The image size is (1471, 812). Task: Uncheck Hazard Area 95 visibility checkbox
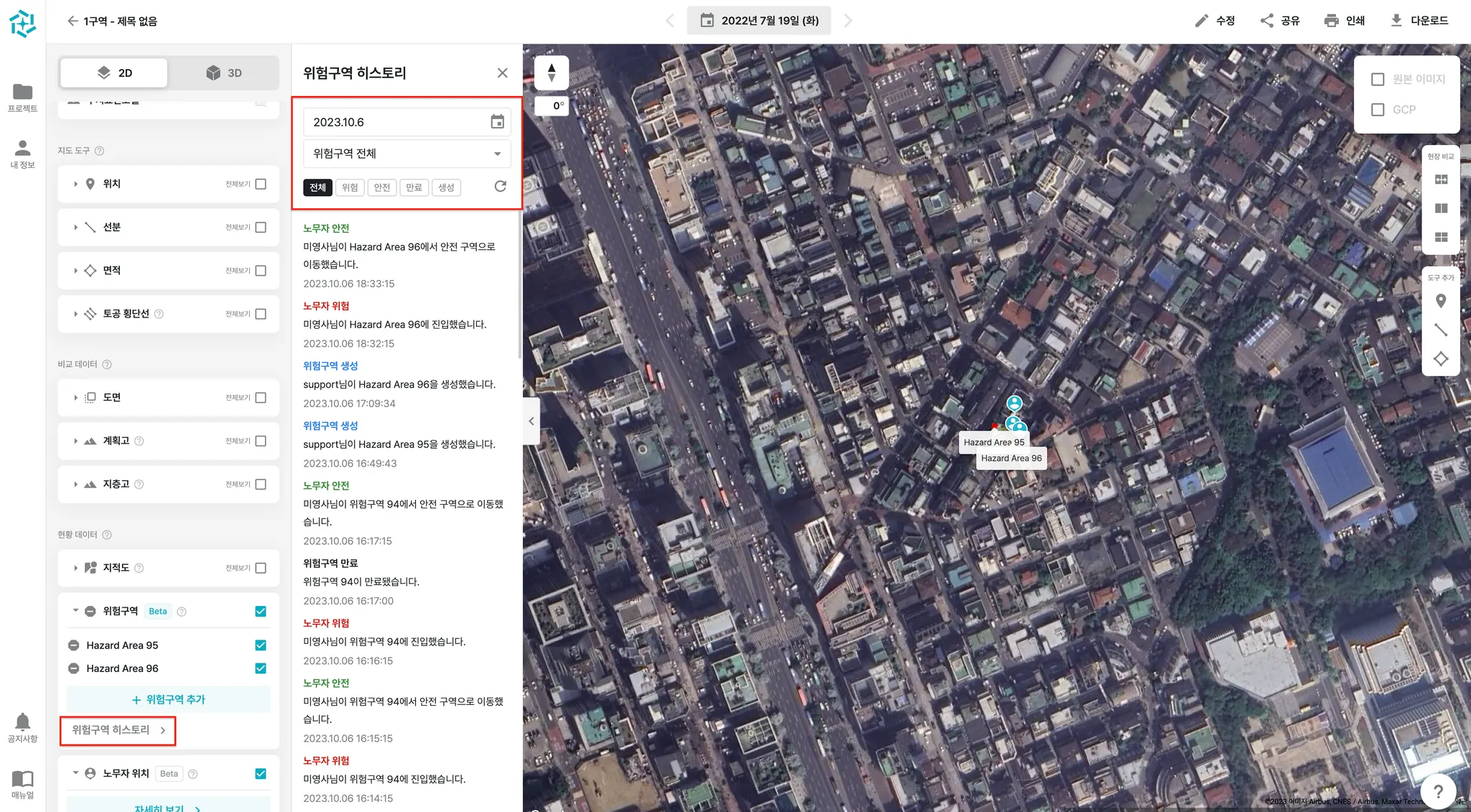[261, 645]
